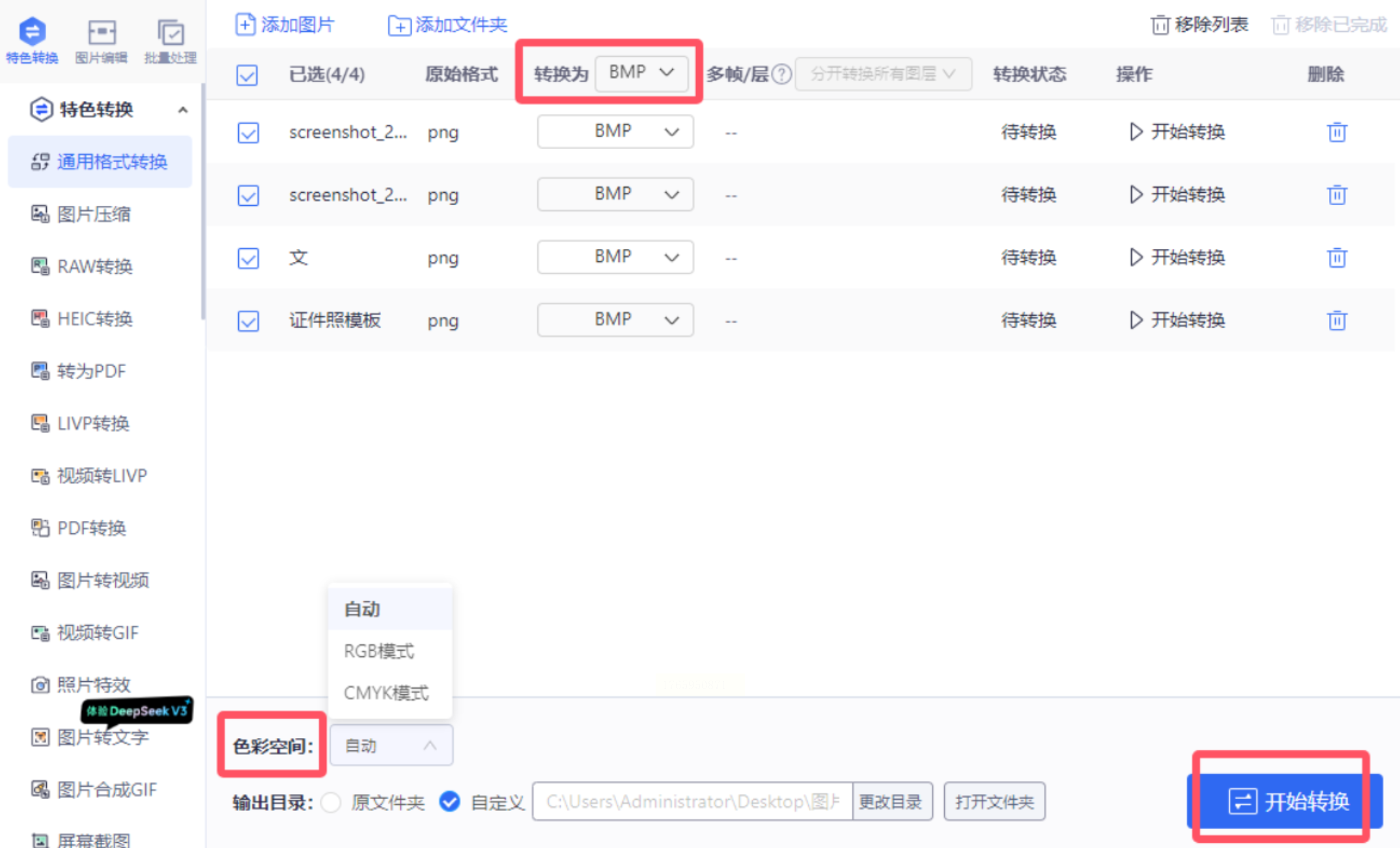Toggle the select-all 已选 checkbox
Image resolution: width=1400 pixels, height=848 pixels.
(x=247, y=75)
